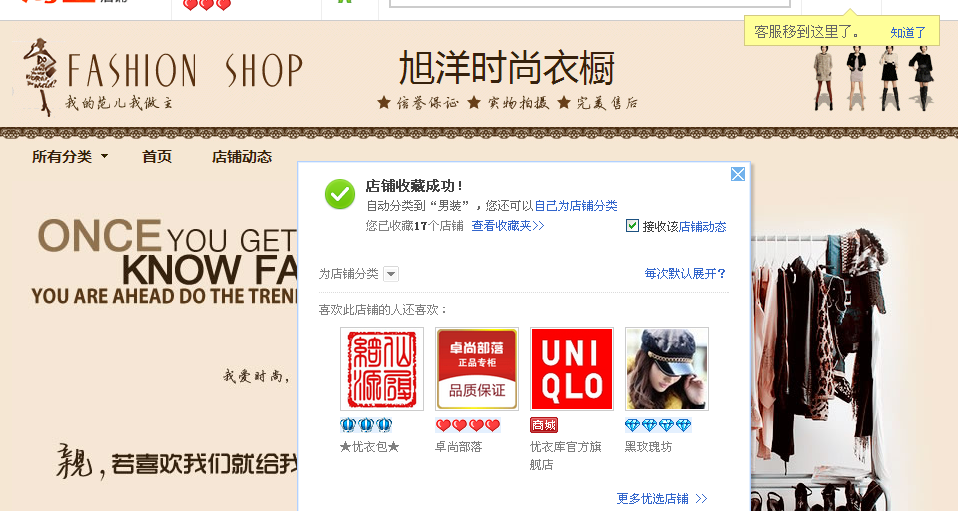Click the 每次默认展开? link
958x511 pixels.
[x=686, y=273]
